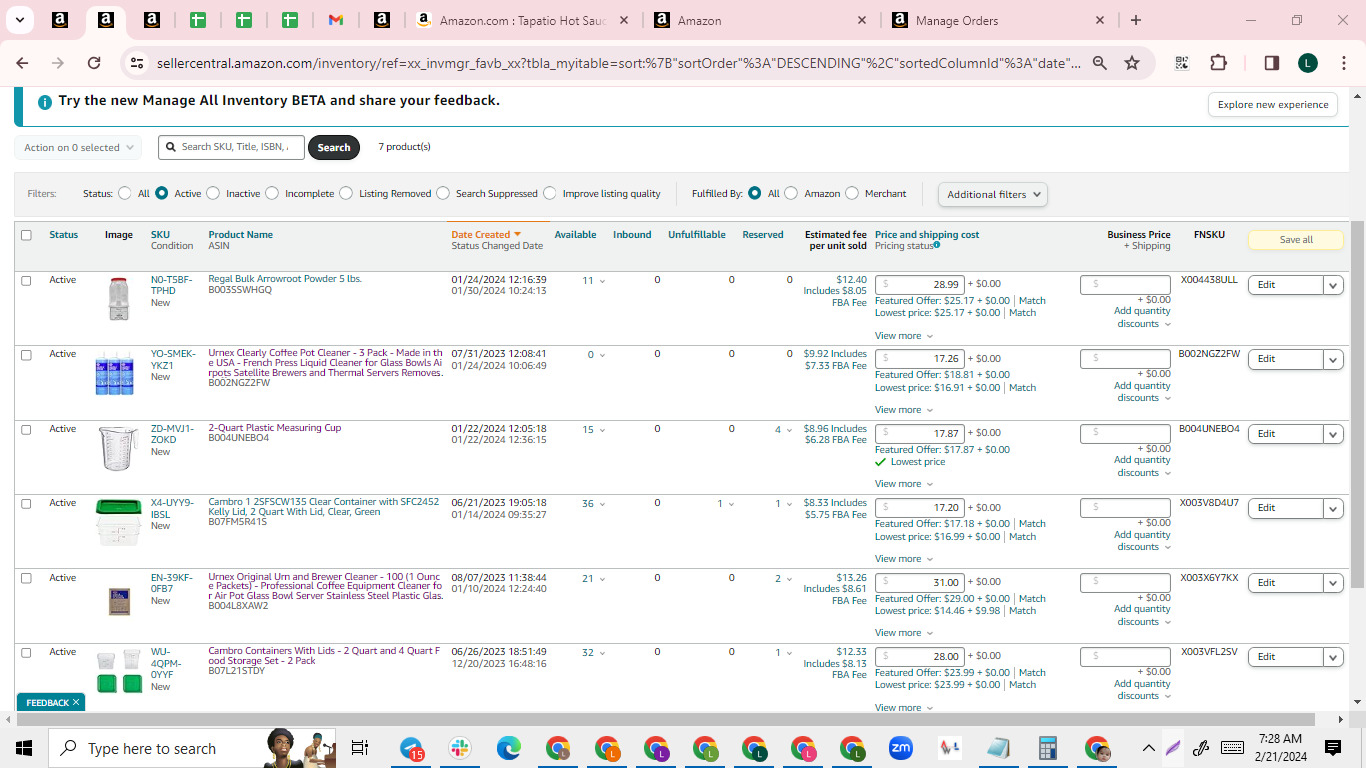Viewport: 1366px width, 768px height.
Task: Select the Search Suppressed filter
Action: point(443,194)
